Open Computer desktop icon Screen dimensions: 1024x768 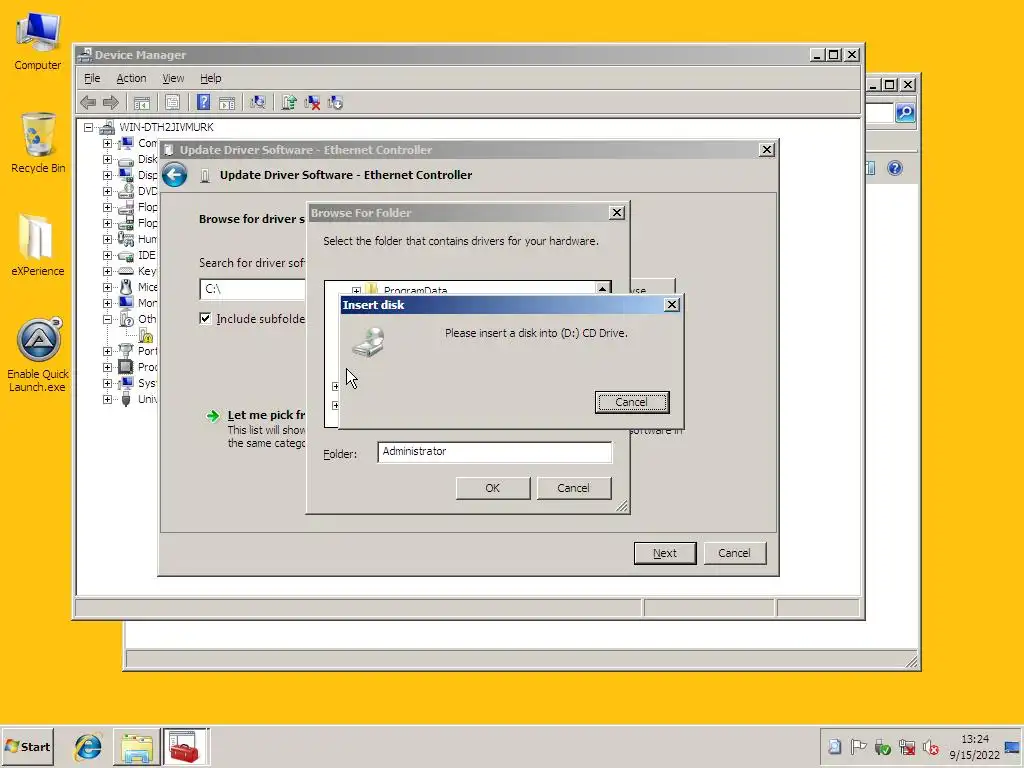click(x=38, y=42)
